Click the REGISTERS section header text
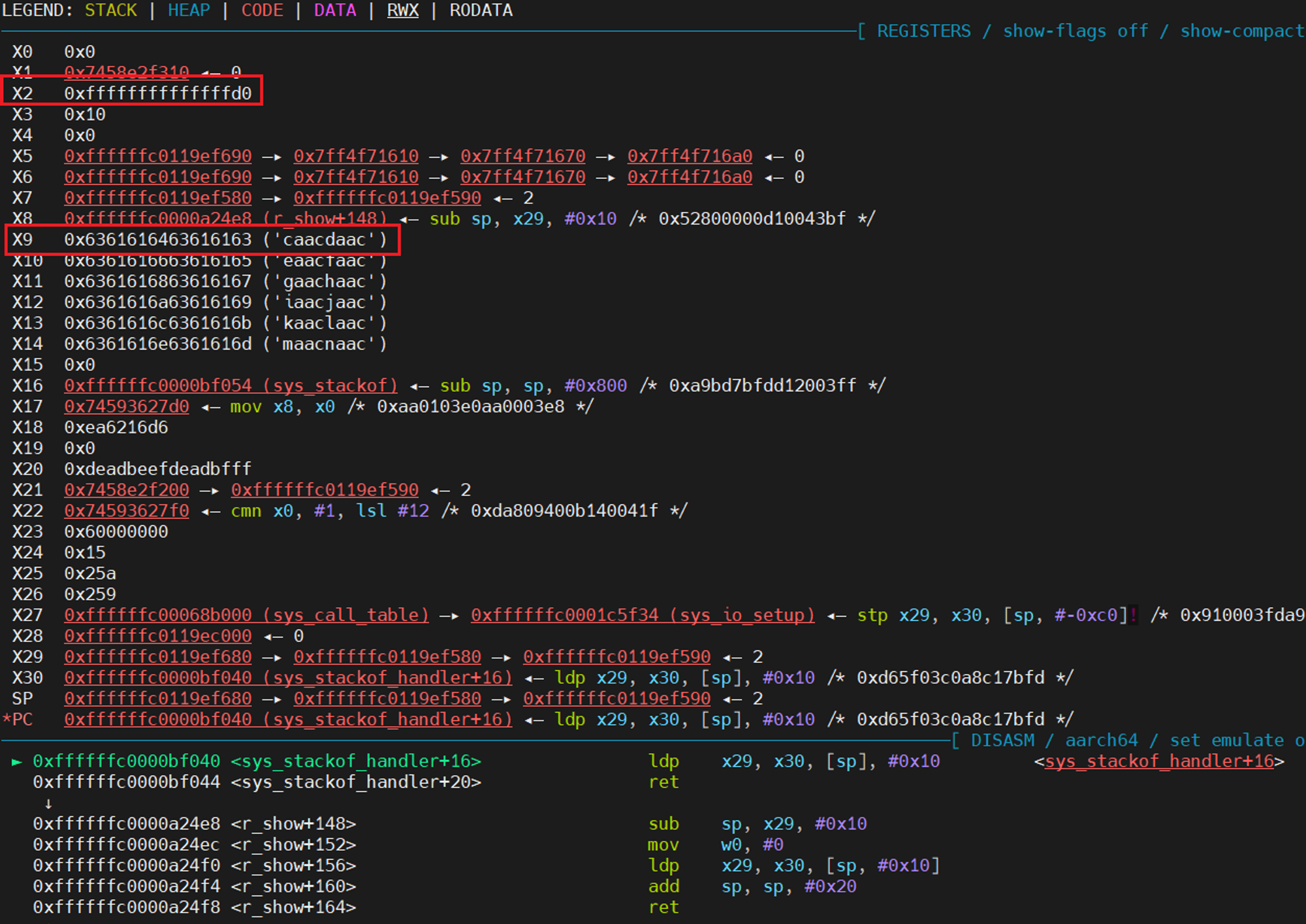The width and height of the screenshot is (1306, 924). coord(923,31)
